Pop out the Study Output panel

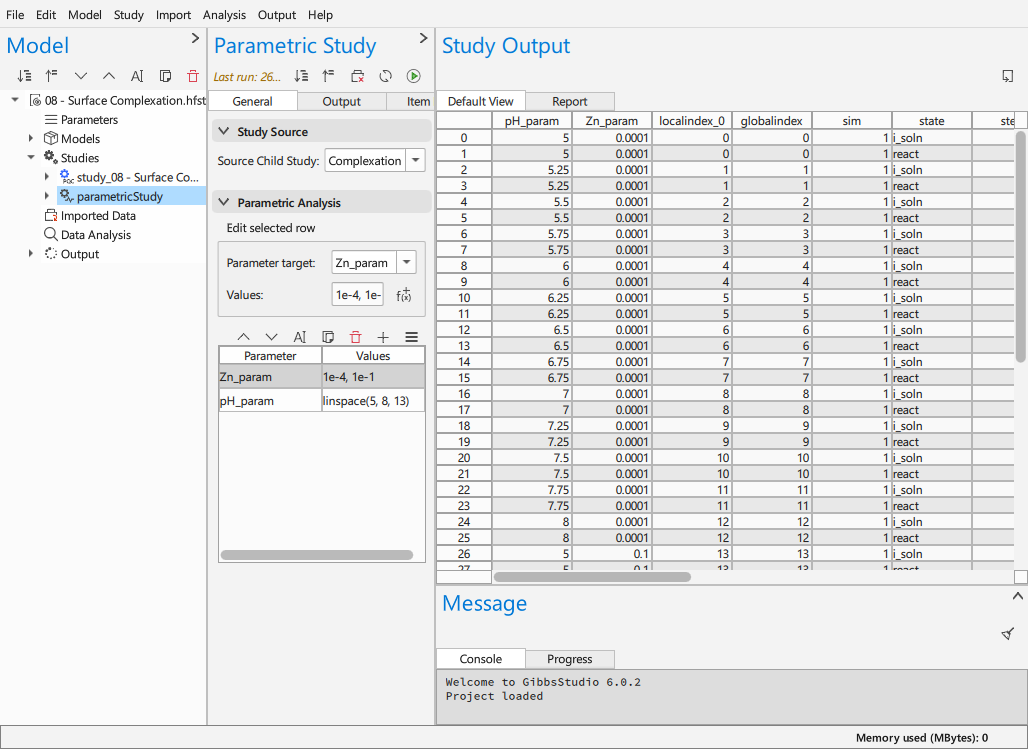tap(1008, 76)
